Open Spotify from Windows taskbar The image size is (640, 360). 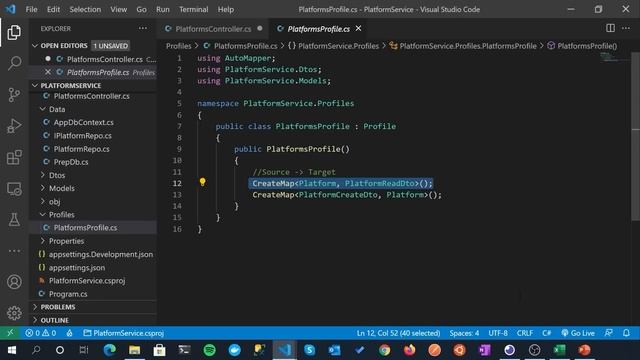pyautogui.click(x=209, y=350)
